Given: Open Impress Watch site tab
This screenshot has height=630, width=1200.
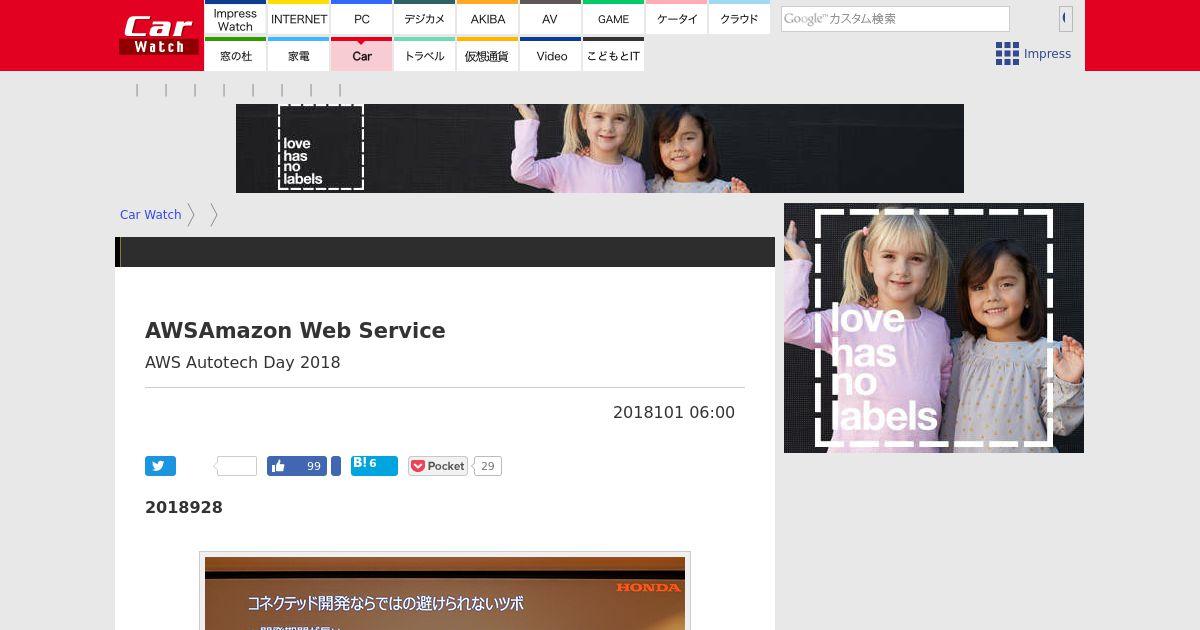Looking at the screenshot, I should click(x=235, y=19).
